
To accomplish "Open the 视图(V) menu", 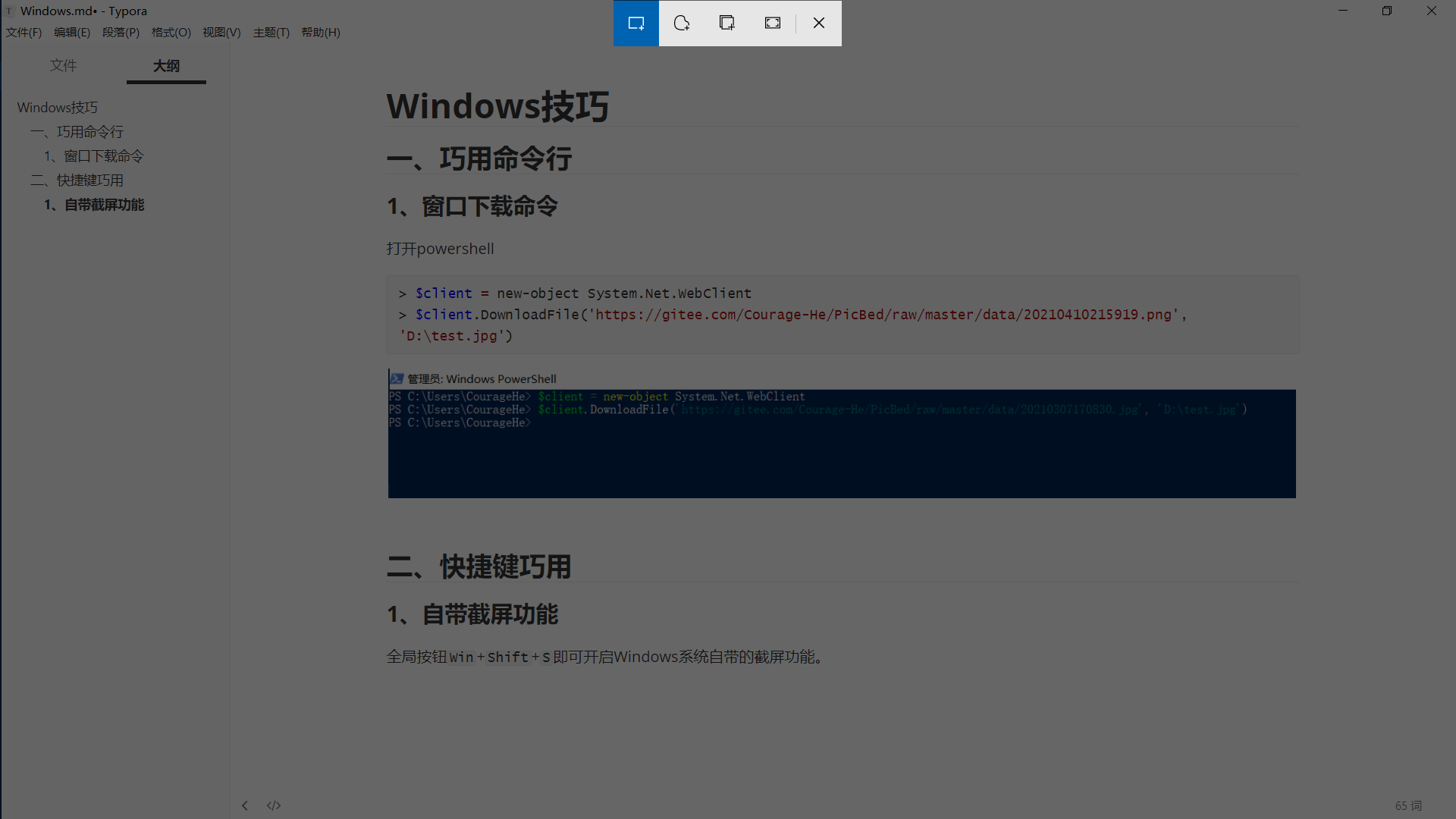I will (221, 32).
